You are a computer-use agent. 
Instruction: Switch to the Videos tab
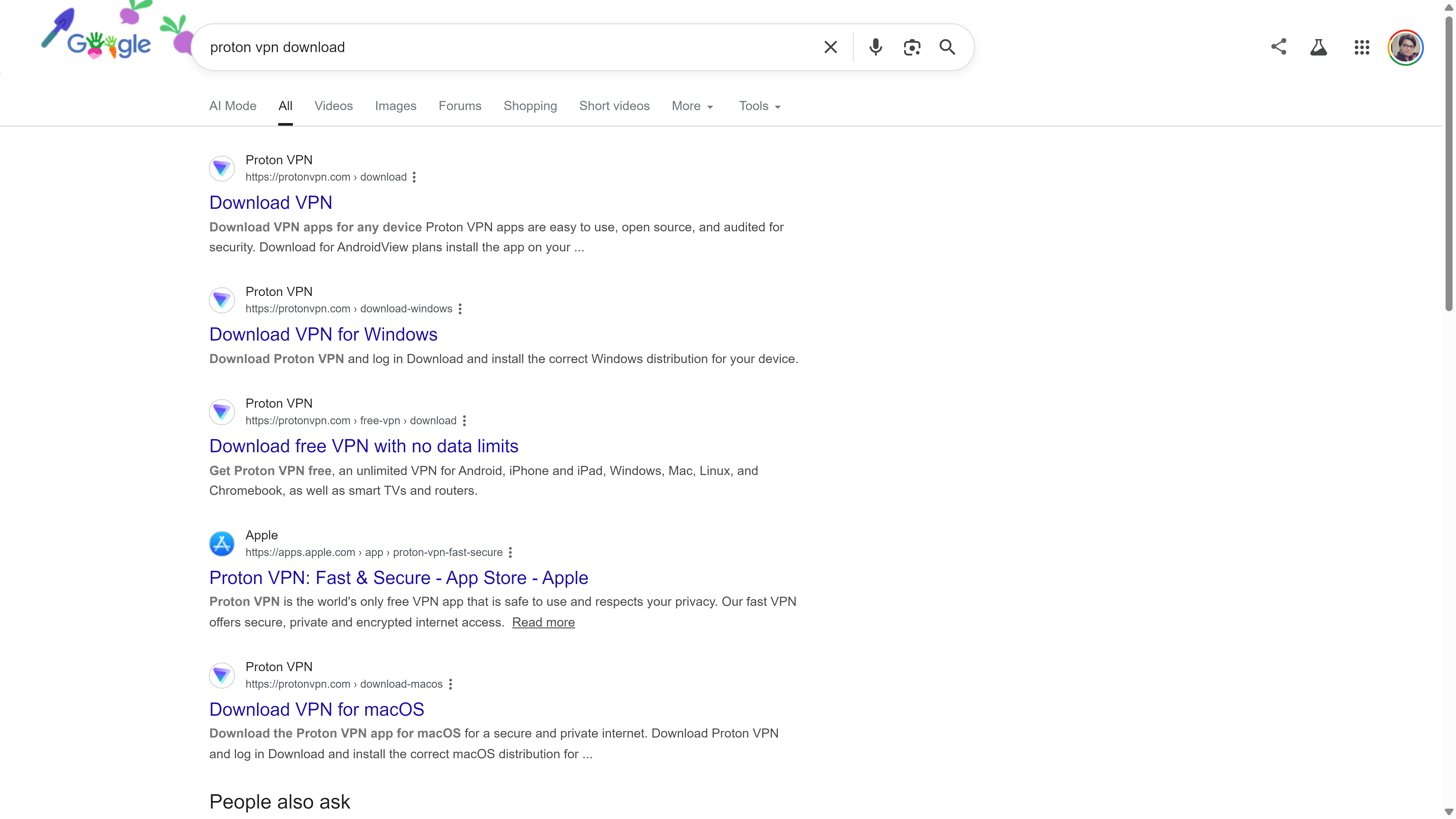click(x=334, y=106)
